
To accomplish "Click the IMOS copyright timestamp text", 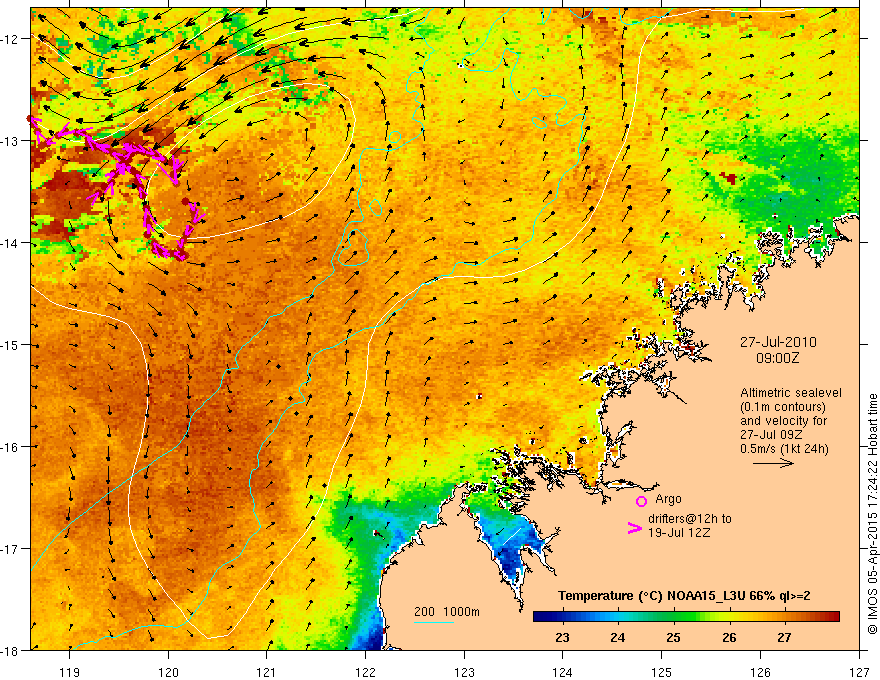I will point(872,512).
